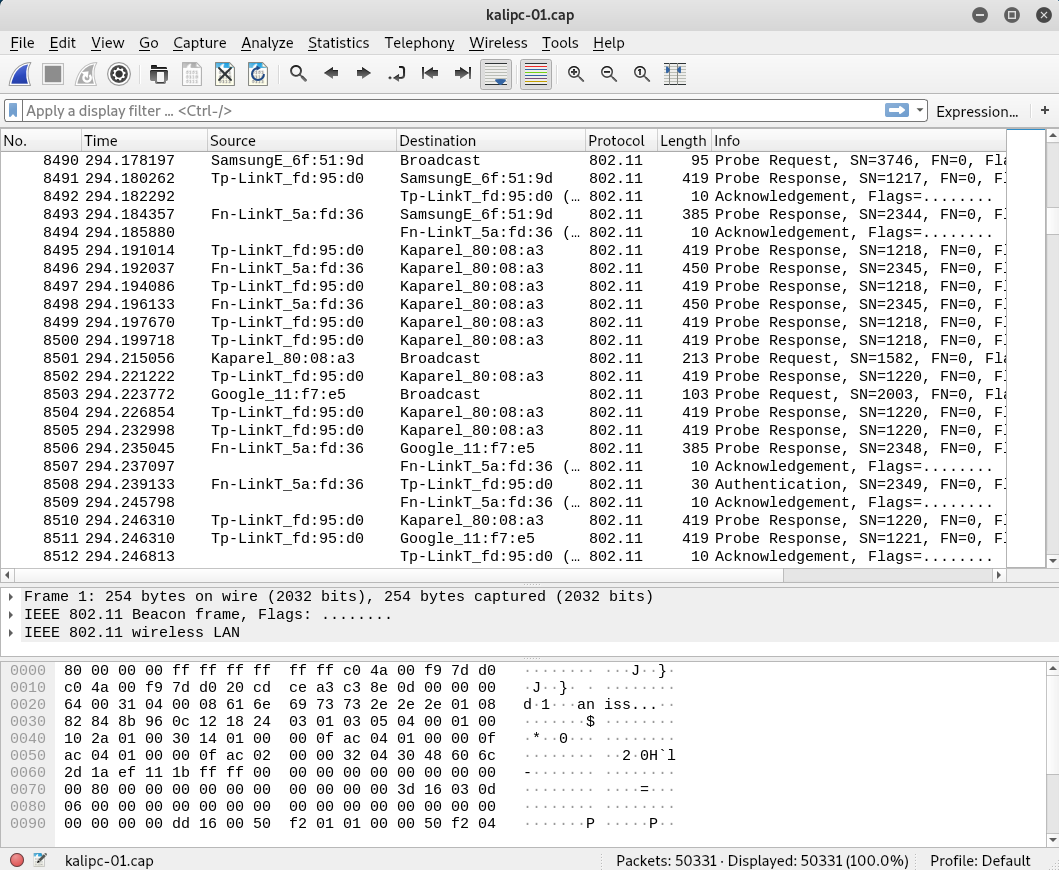Sort by the Length column header
This screenshot has width=1059, height=870.
pos(683,140)
